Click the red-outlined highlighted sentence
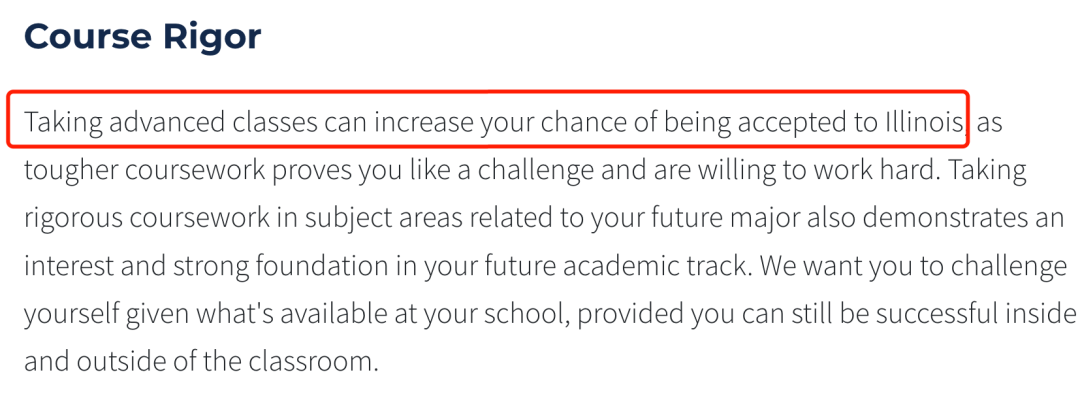 (495, 122)
